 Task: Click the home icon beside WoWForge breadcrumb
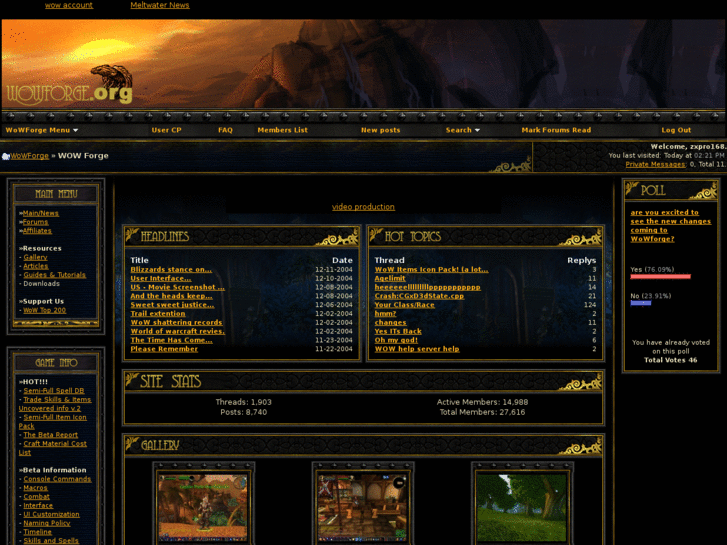click(6, 156)
